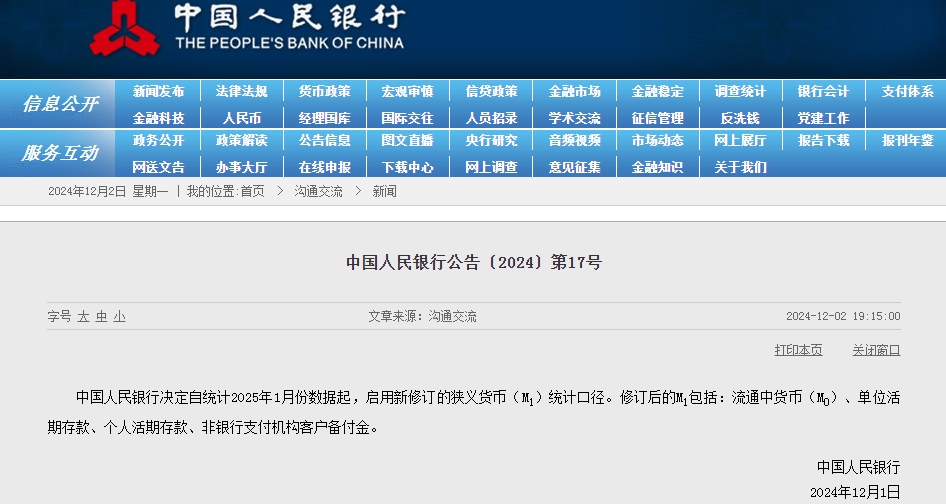Viewport: 946px width, 504px height.
Task: Select 经理国库 in the menu
Action: [x=325, y=118]
